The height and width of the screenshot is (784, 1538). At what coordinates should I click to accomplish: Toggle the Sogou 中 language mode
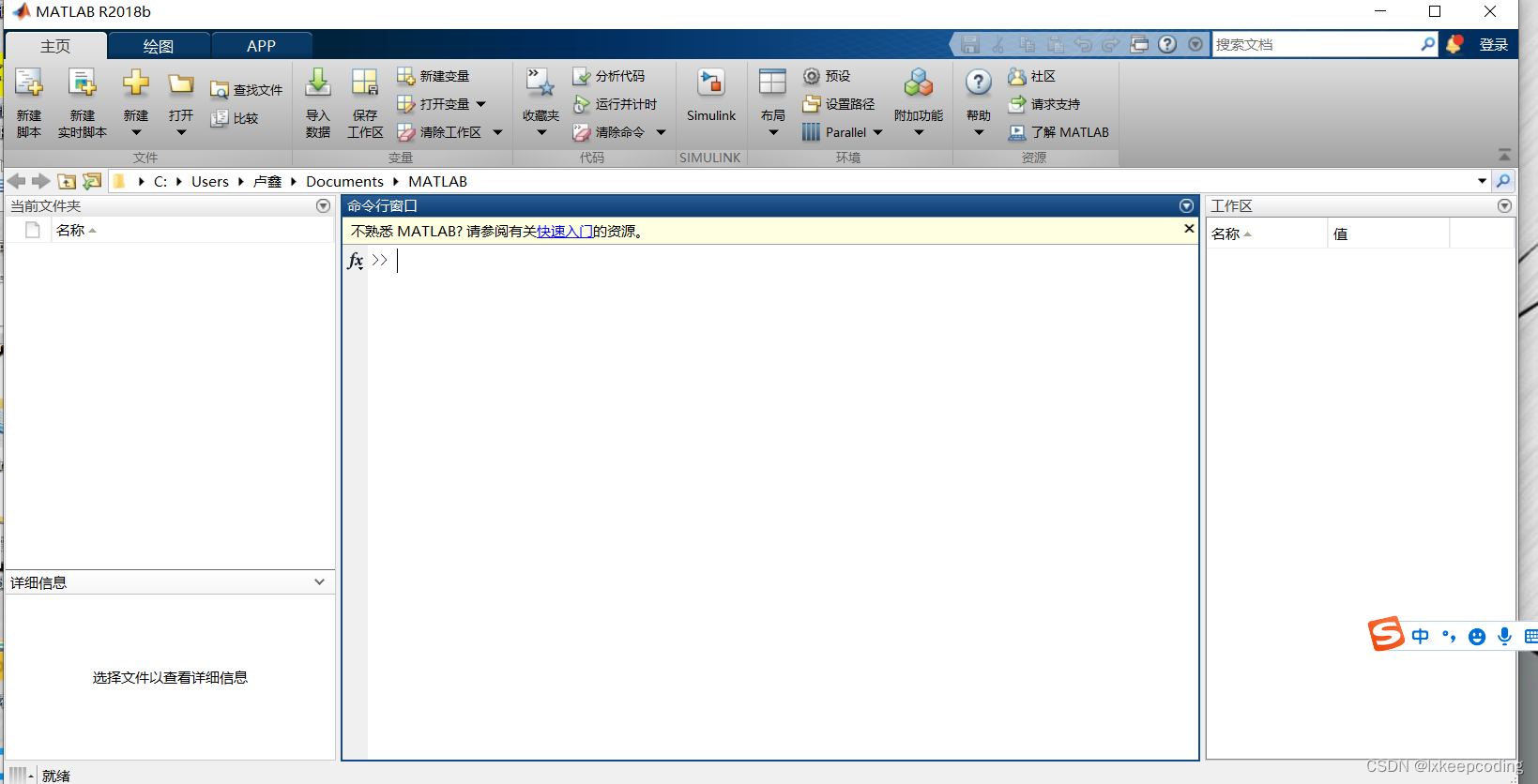[1420, 636]
